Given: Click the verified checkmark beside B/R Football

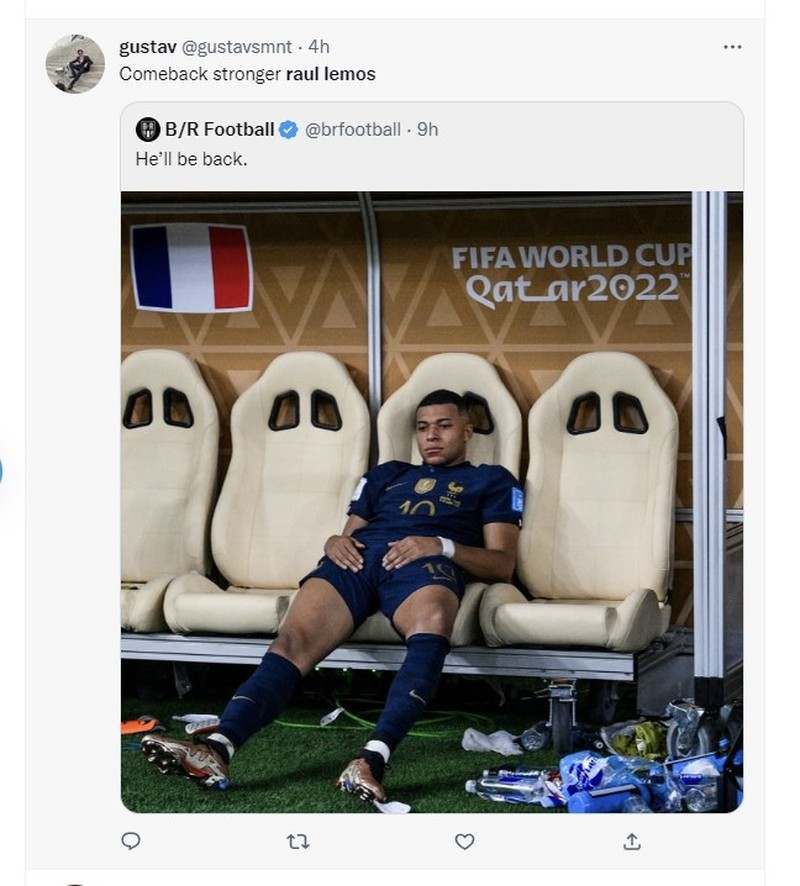Looking at the screenshot, I should (290, 128).
